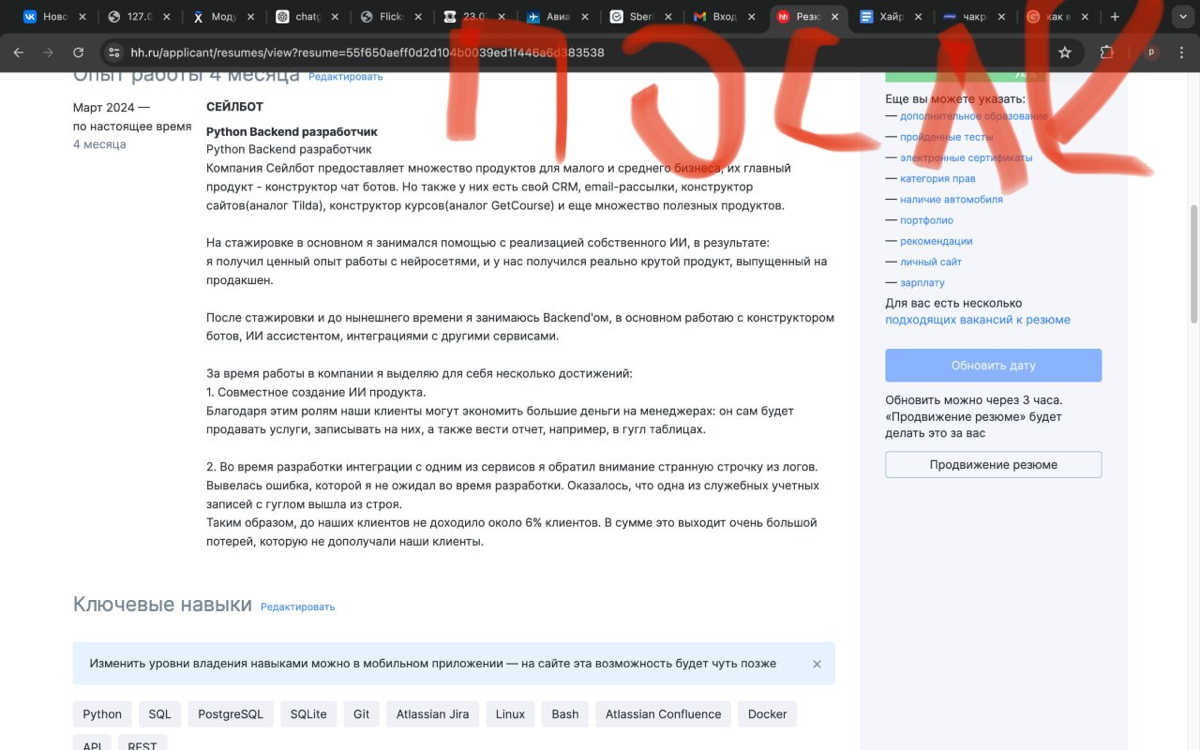Open a new browser tab
Image resolution: width=1200 pixels, height=750 pixels.
point(1115,17)
